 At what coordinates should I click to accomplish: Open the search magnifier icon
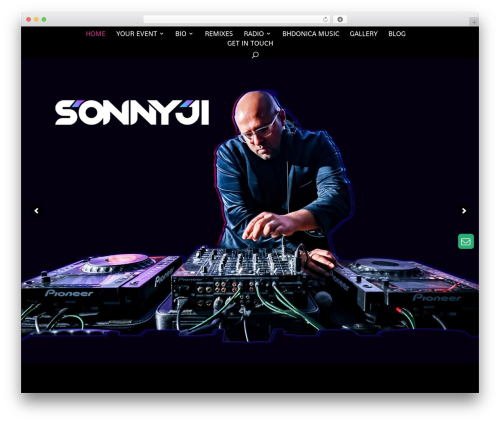(x=255, y=55)
